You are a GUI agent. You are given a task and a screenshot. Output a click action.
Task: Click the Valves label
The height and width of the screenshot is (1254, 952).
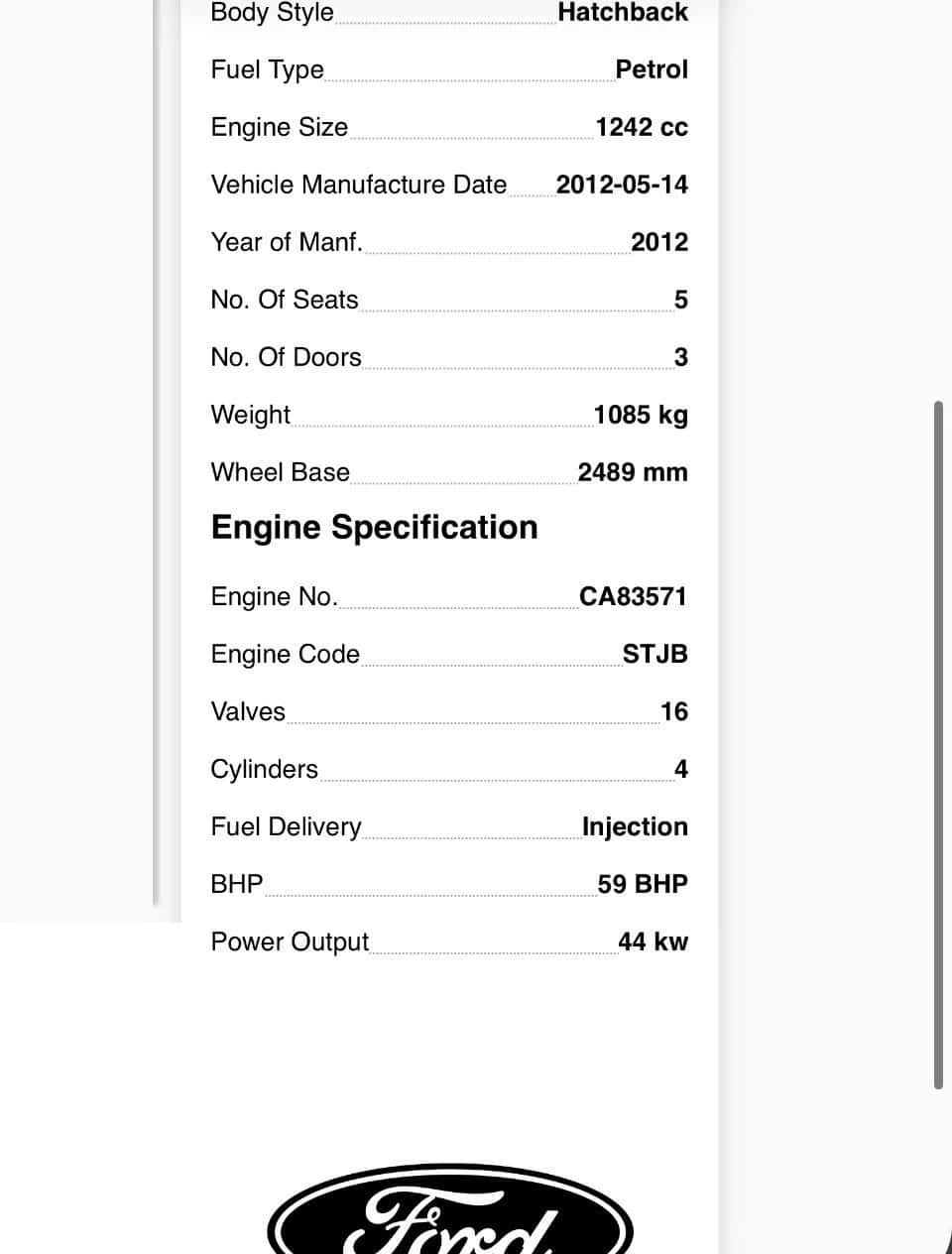[248, 711]
